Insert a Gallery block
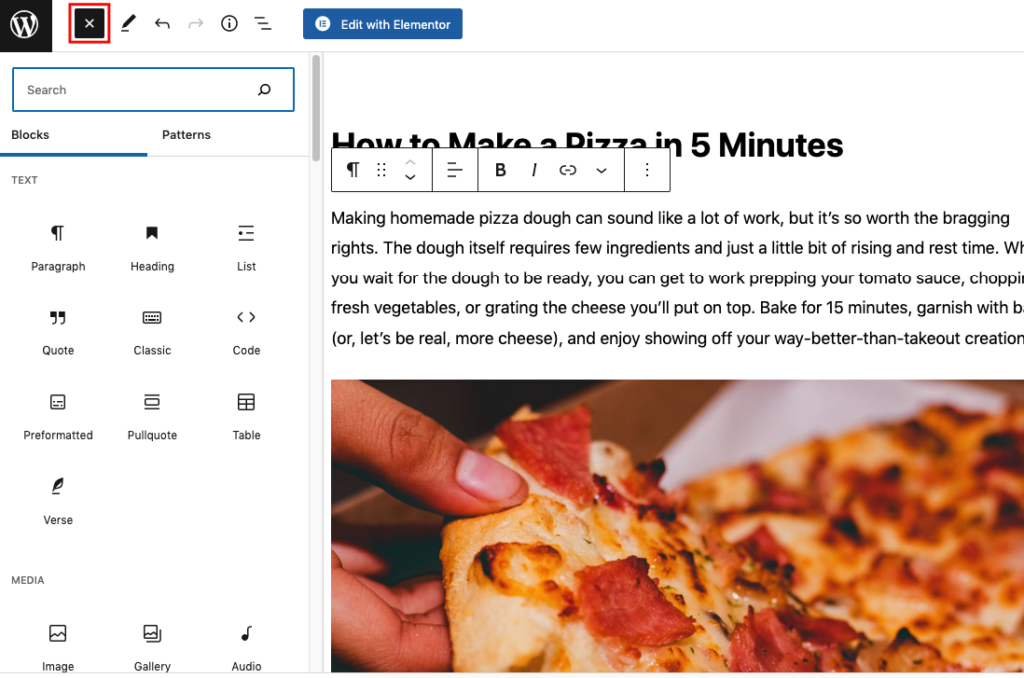1024x678 pixels. (x=152, y=647)
